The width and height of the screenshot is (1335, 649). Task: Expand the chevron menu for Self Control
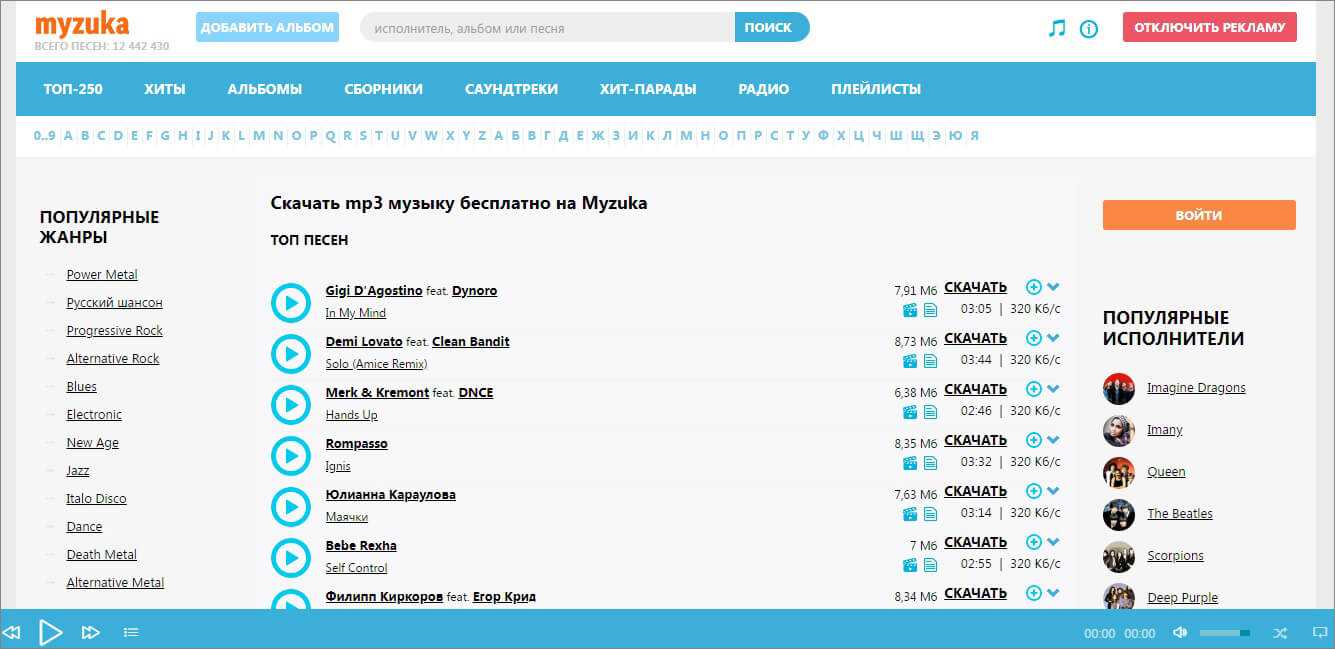coord(1053,542)
